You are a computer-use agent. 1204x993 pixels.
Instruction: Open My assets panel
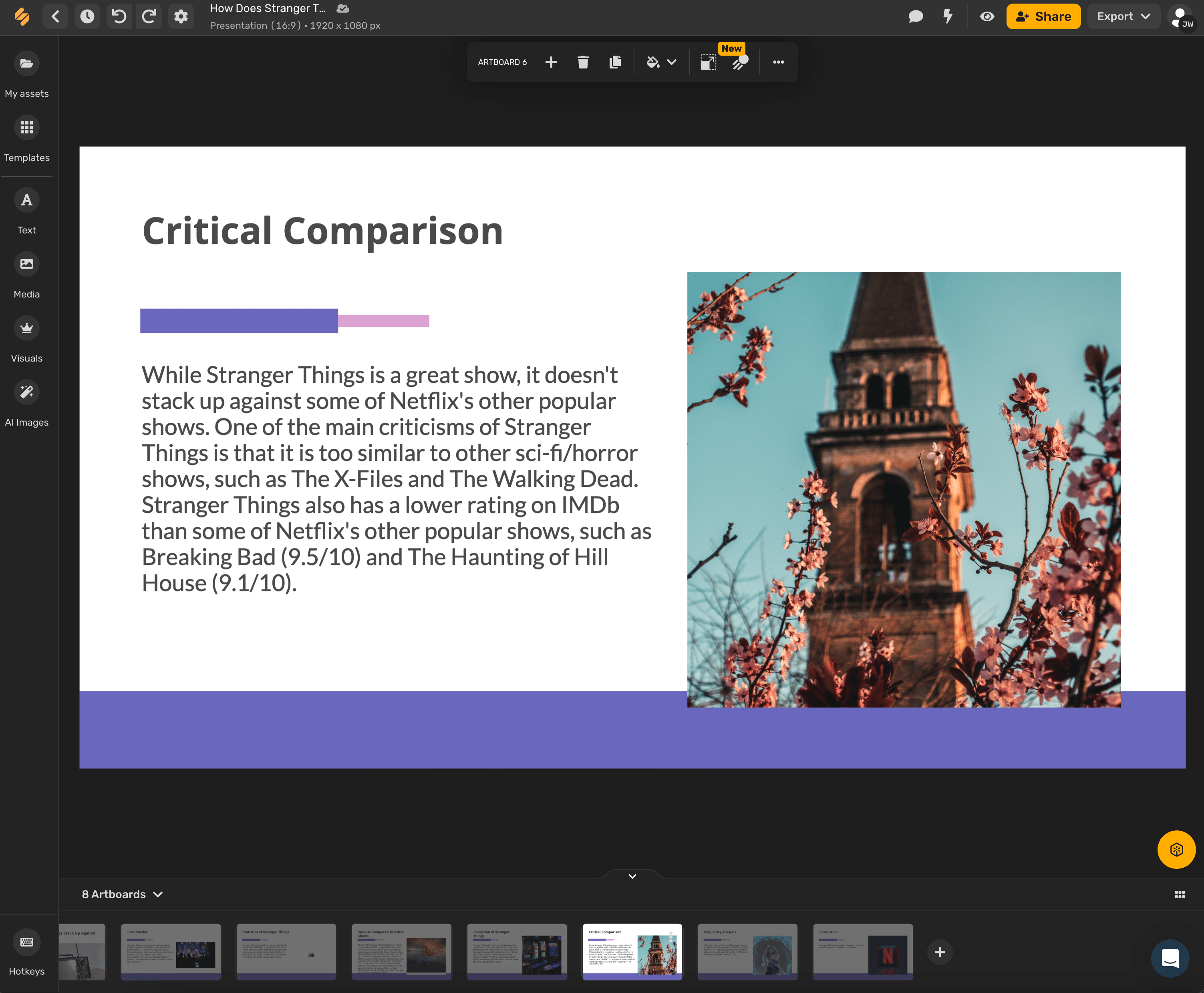point(27,75)
